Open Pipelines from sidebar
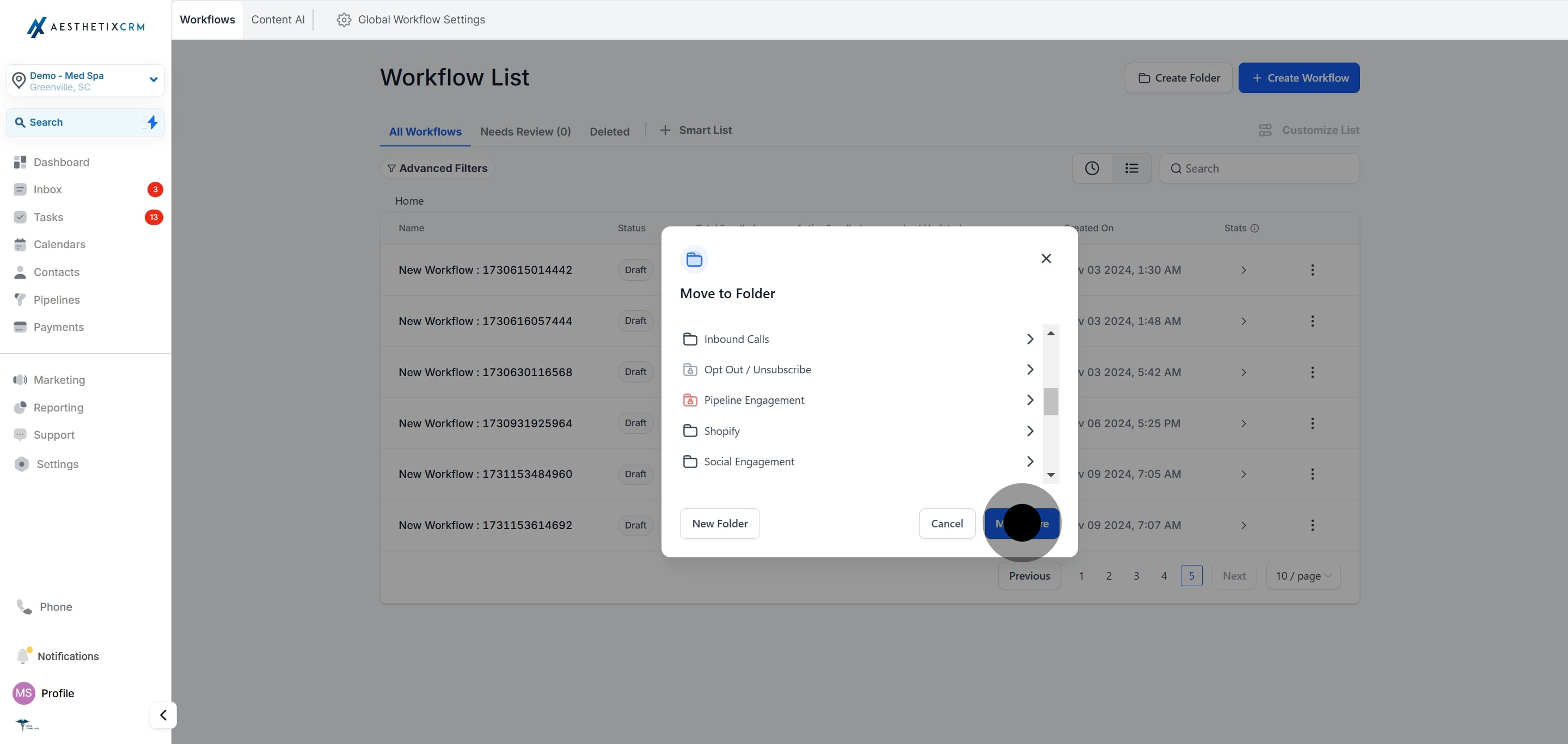This screenshot has height=744, width=1568. click(x=56, y=300)
